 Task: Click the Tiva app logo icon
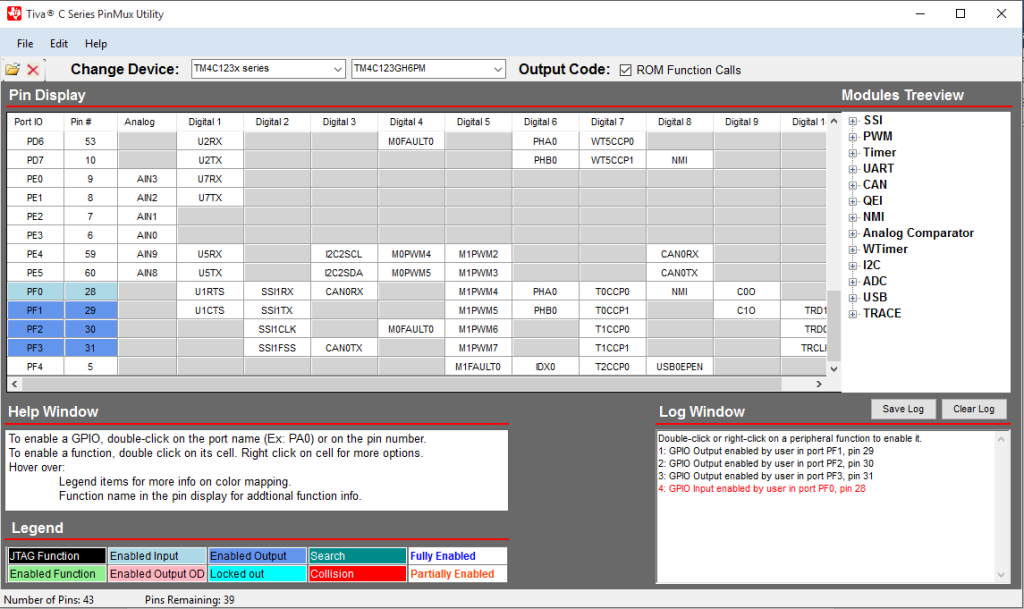click(14, 13)
